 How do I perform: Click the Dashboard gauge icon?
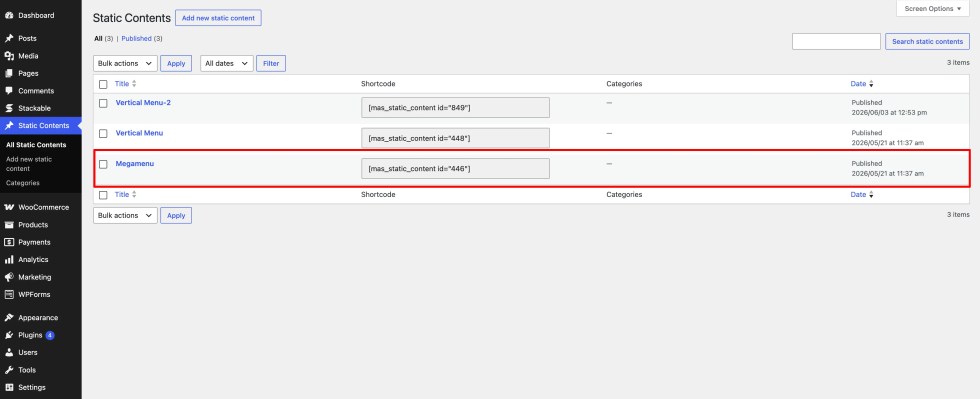[x=9, y=15]
